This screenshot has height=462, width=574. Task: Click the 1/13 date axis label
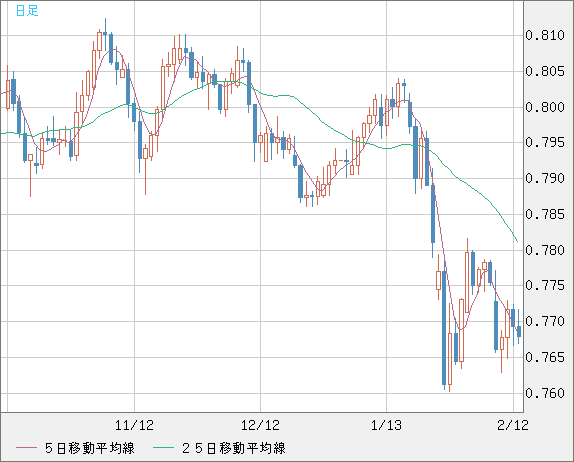click(x=386, y=425)
